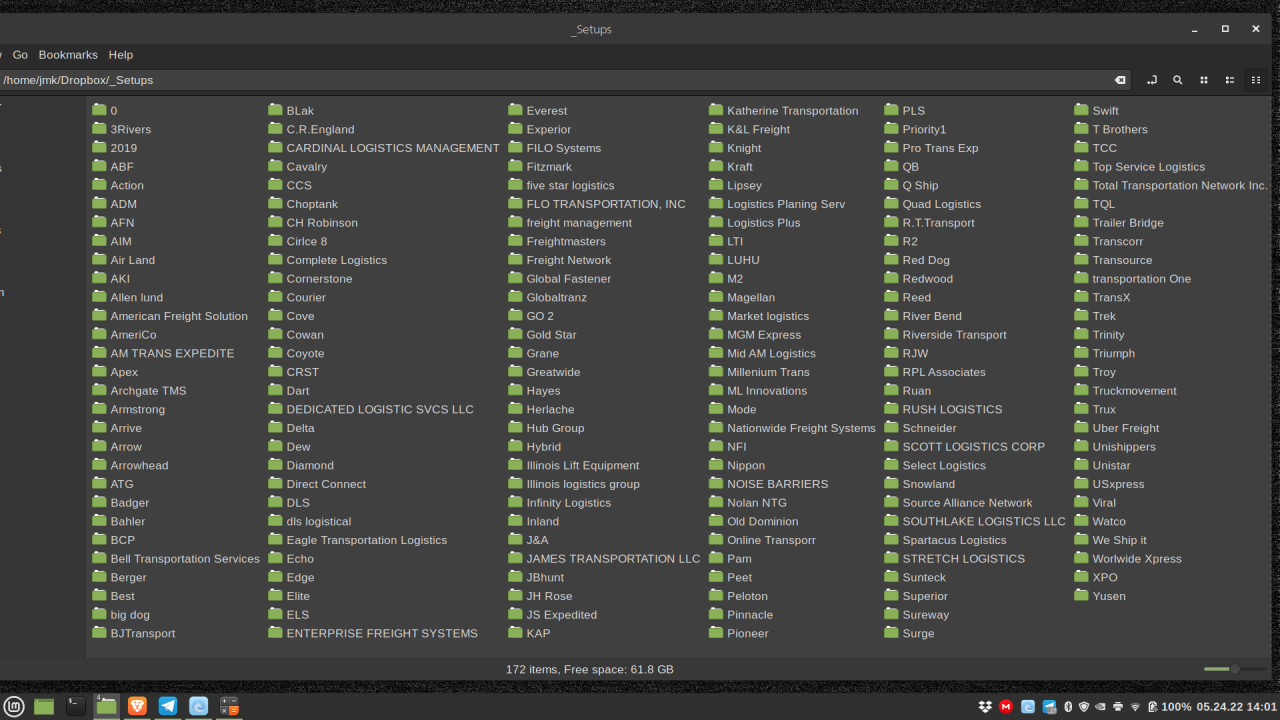Image resolution: width=1280 pixels, height=720 pixels.
Task: Select the Coyote folder
Action: (297, 353)
